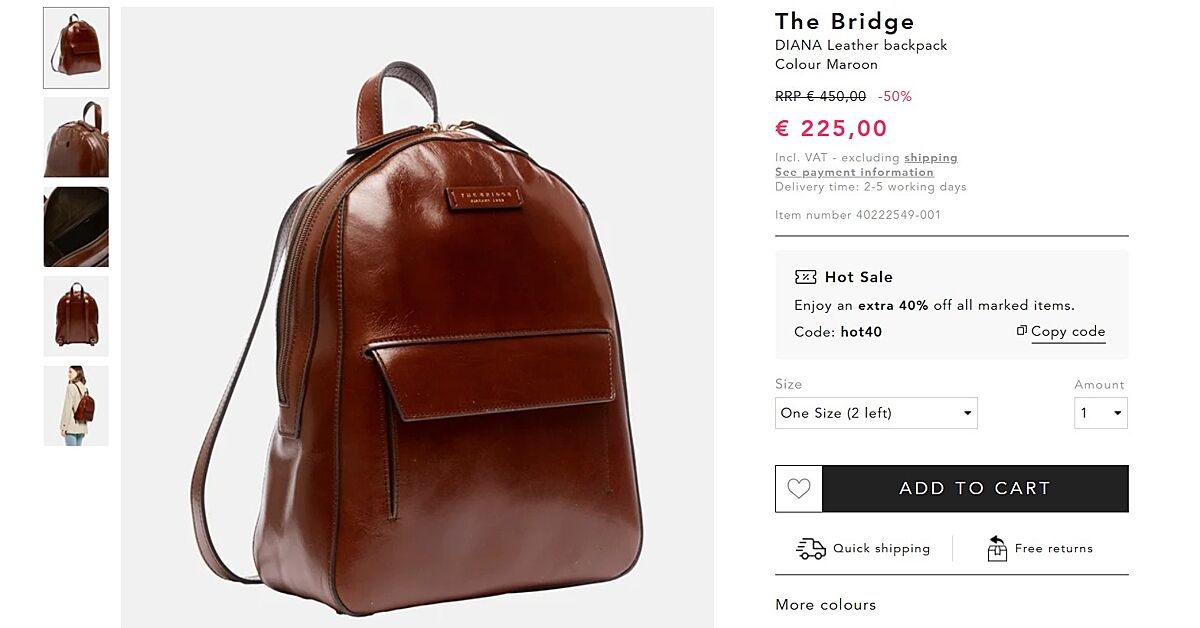Image resolution: width=1200 pixels, height=628 pixels.
Task: Add the backpack to cart
Action: 975,489
